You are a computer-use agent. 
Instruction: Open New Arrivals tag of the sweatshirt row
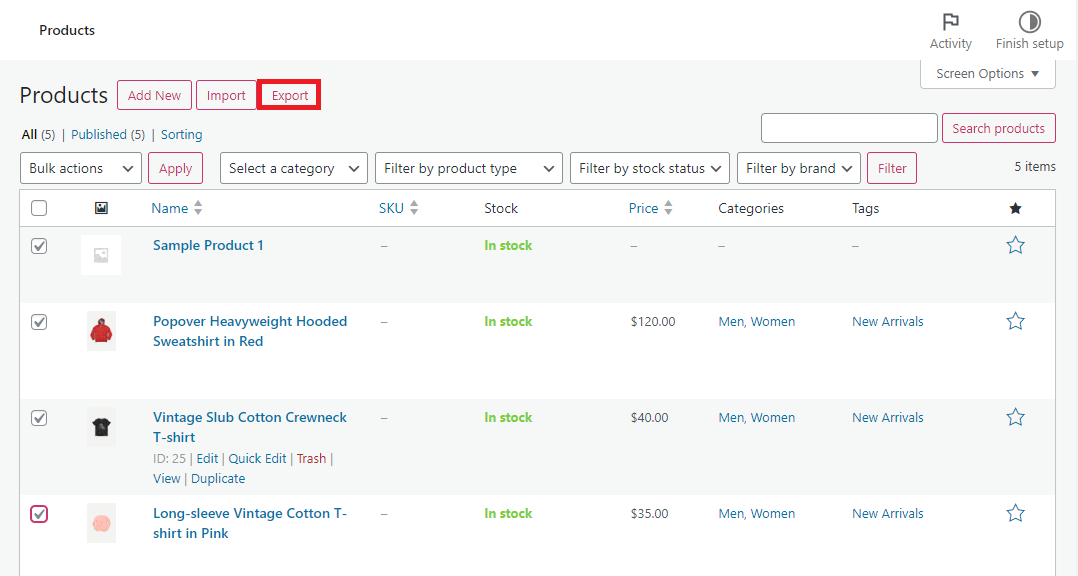[x=888, y=322]
